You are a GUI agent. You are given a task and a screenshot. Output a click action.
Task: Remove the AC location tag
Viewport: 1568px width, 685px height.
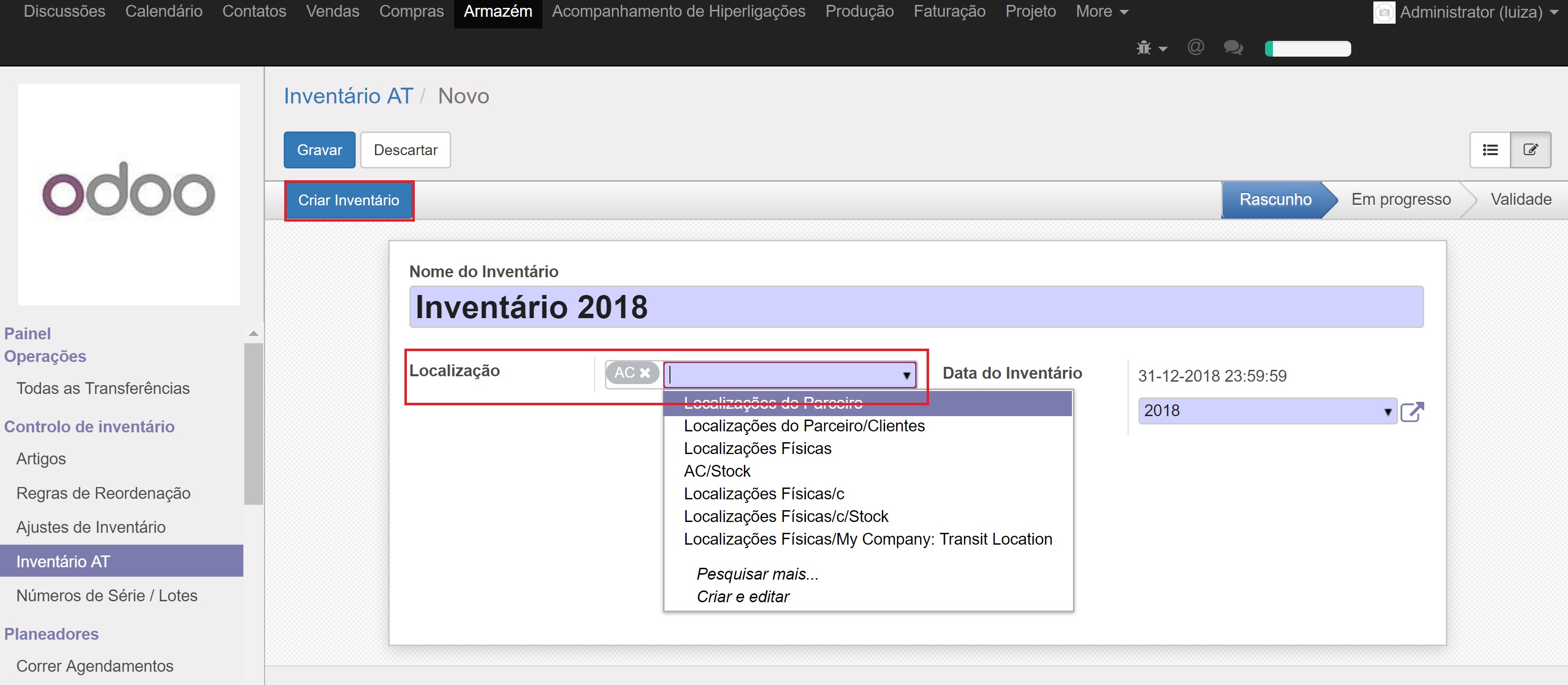pos(645,373)
